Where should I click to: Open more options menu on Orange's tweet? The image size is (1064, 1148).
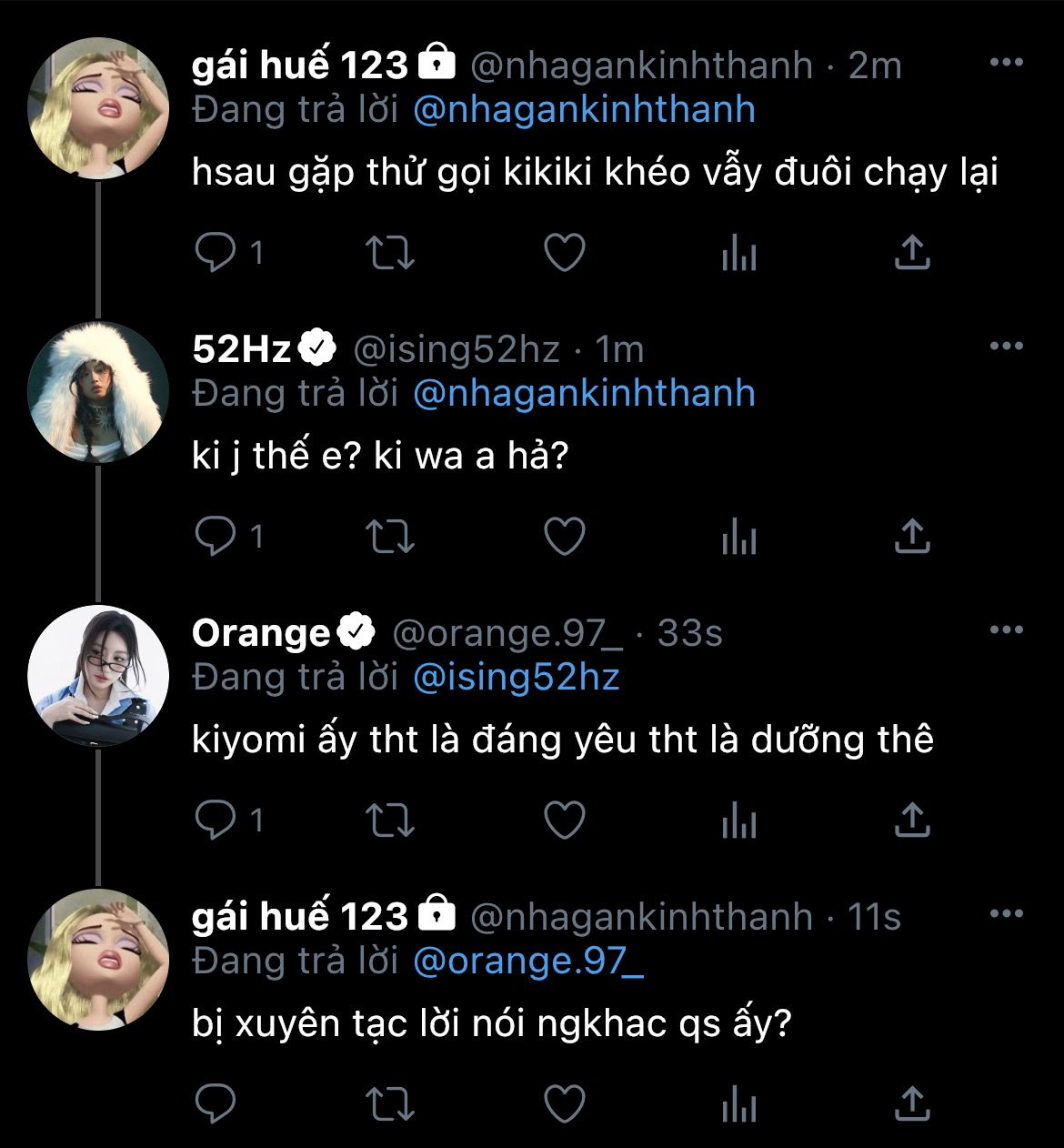1006,630
